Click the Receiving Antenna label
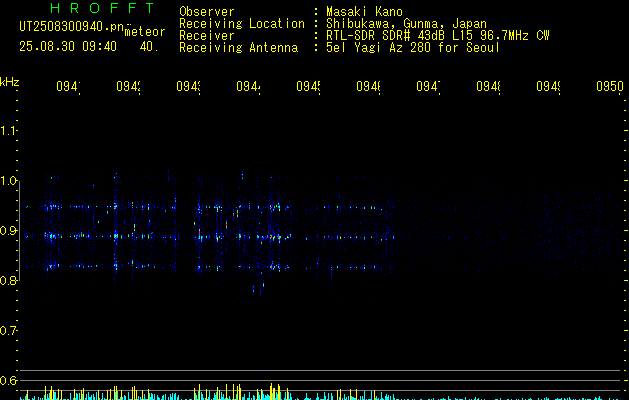The height and width of the screenshot is (400, 629). click(238, 47)
